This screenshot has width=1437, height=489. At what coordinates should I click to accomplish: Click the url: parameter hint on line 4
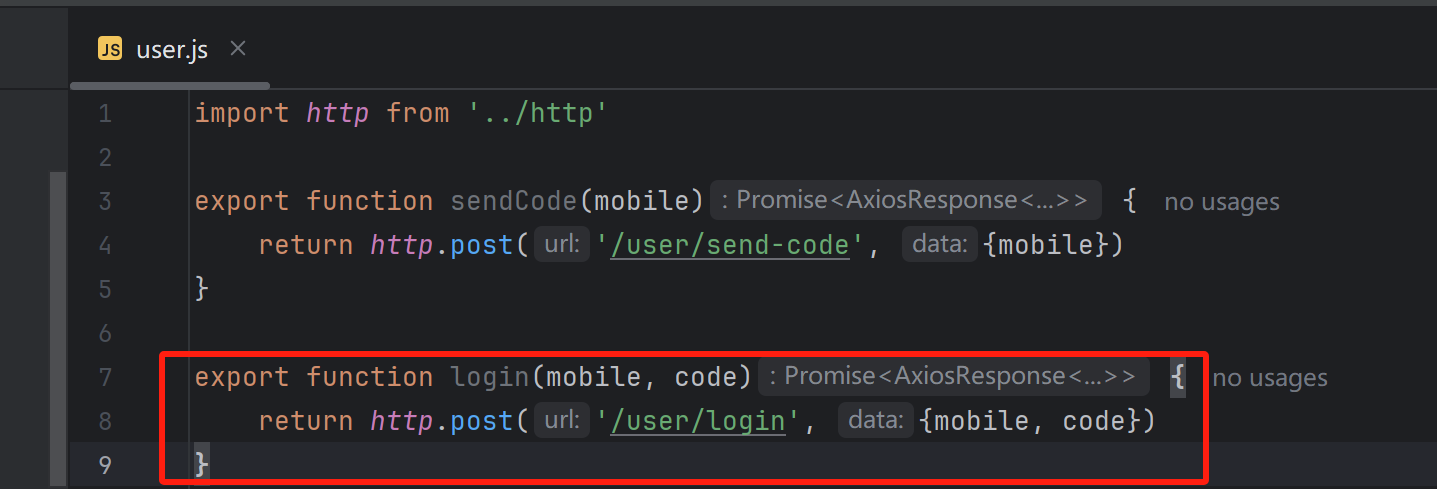[563, 245]
